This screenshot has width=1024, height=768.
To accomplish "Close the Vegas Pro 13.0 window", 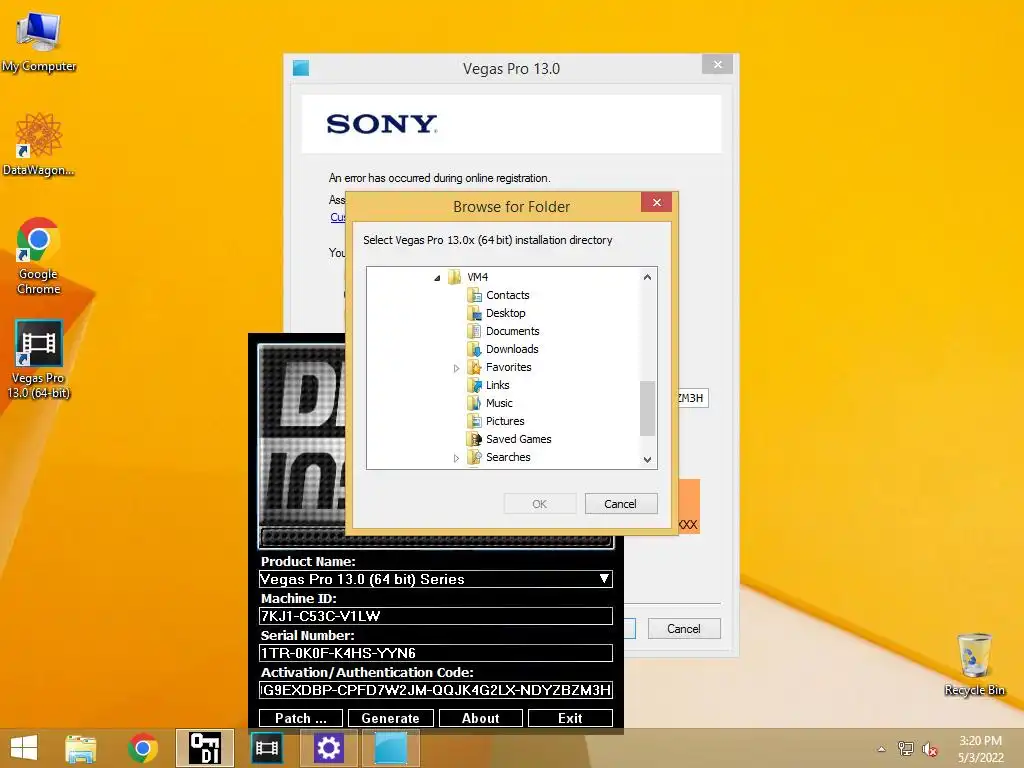I will pyautogui.click(x=718, y=64).
